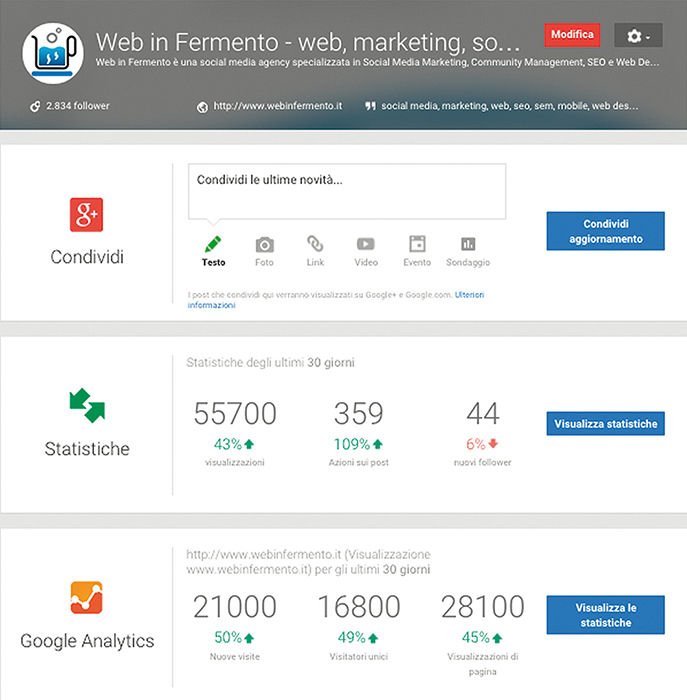Click the social media agency description line
The width and height of the screenshot is (687, 700).
(377, 62)
